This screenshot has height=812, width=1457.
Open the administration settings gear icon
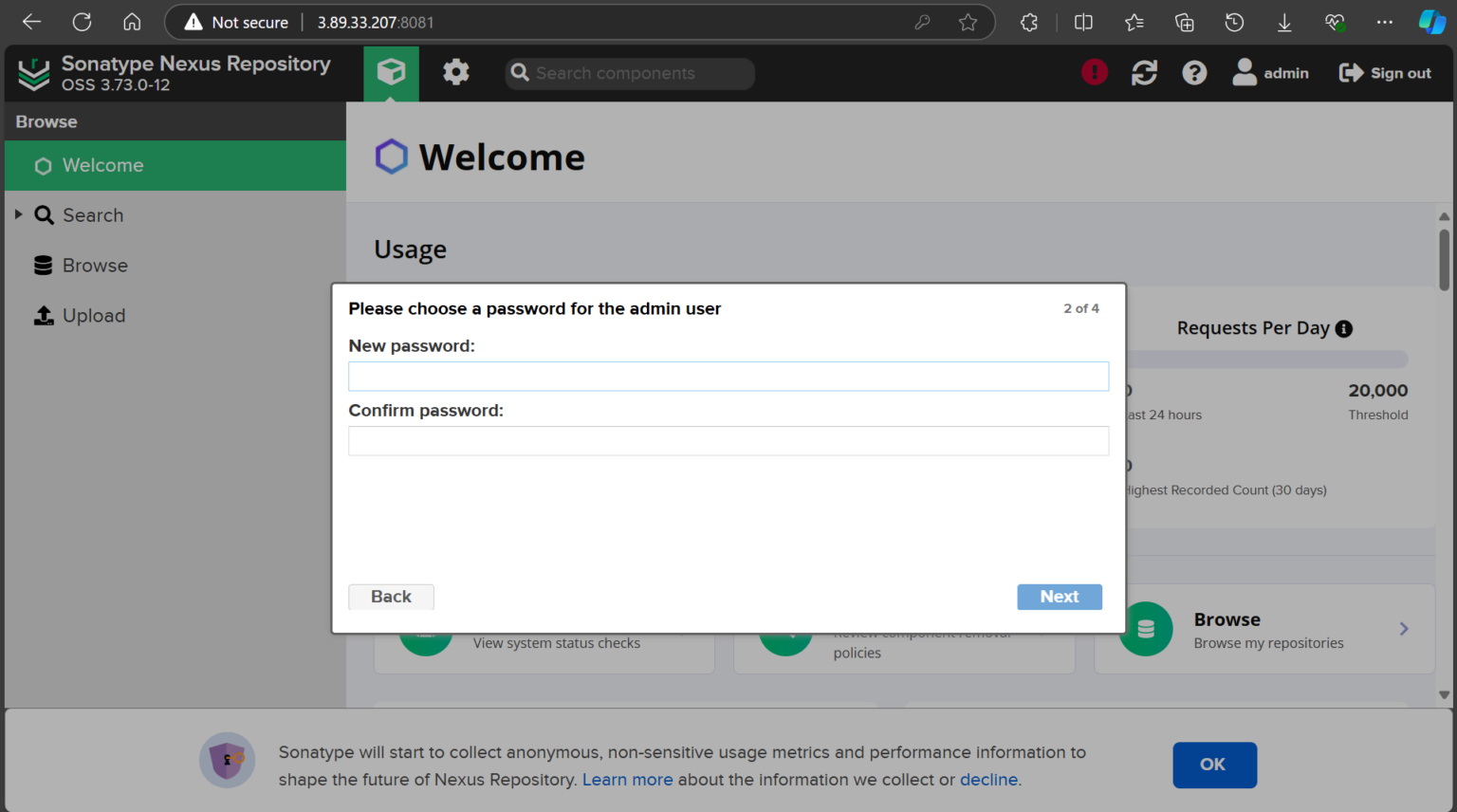455,72
